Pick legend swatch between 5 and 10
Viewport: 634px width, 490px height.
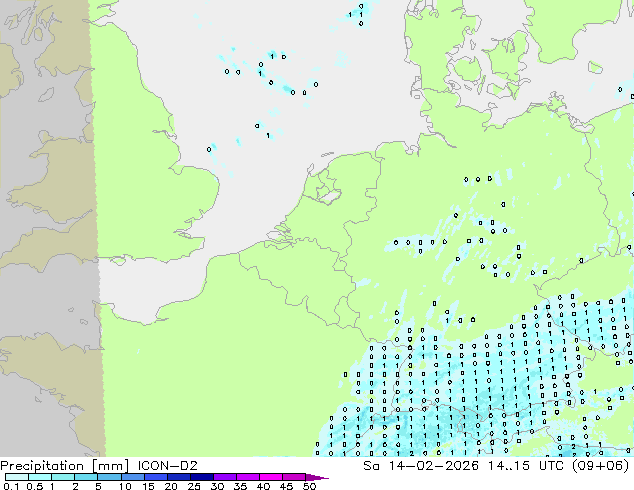point(109,477)
